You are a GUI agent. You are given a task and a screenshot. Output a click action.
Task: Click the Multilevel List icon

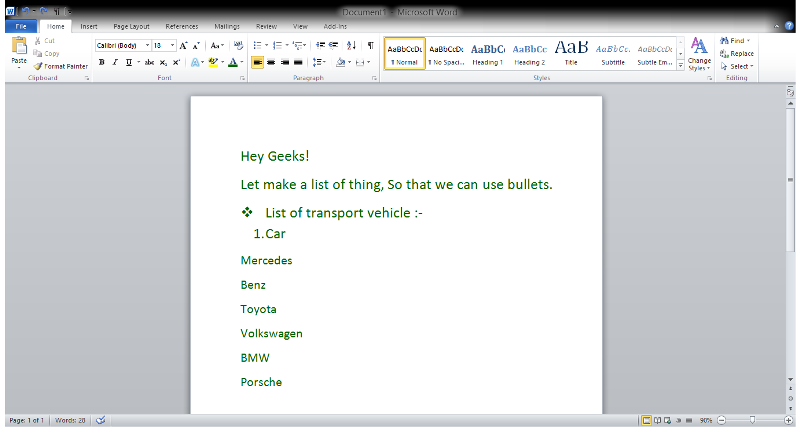297,46
